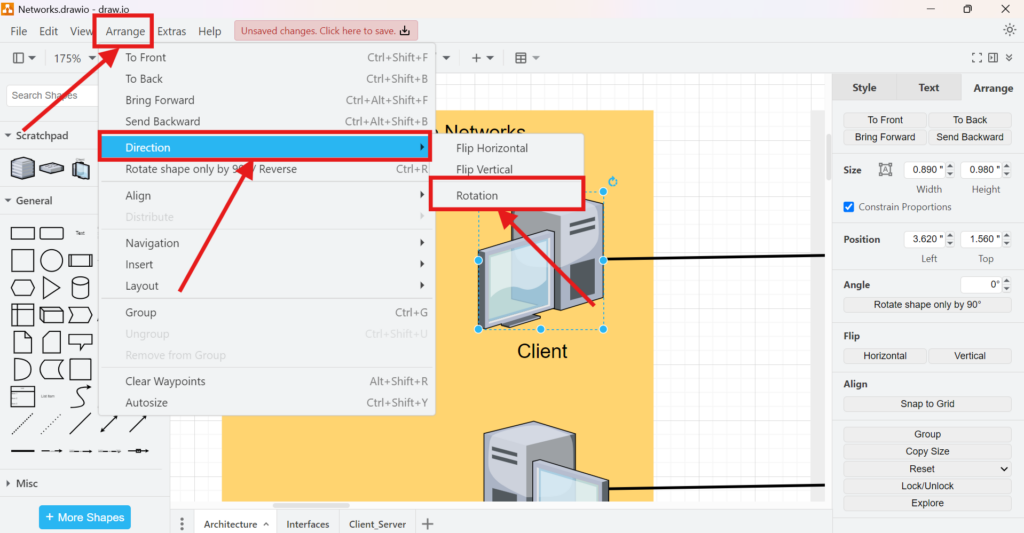Toggle Constrain Proportions checkbox
Viewport: 1024px width, 533px height.
click(848, 207)
